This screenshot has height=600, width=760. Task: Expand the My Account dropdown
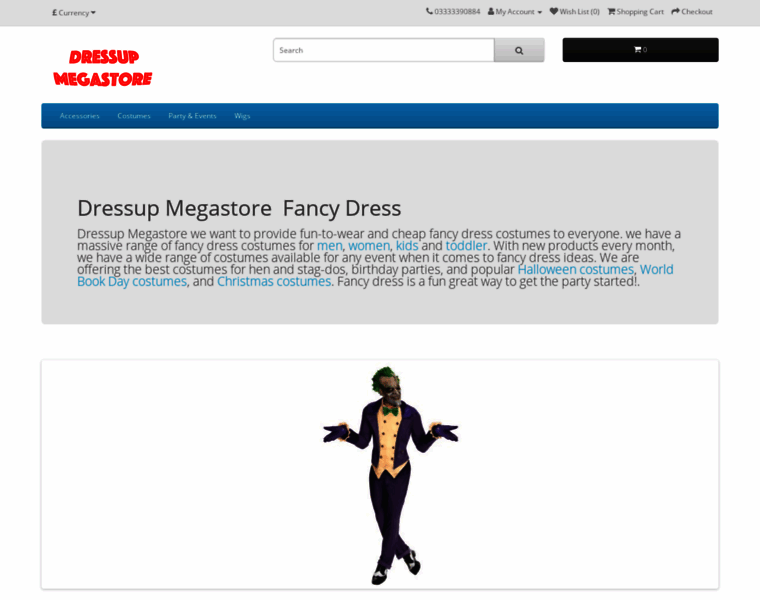coord(515,12)
